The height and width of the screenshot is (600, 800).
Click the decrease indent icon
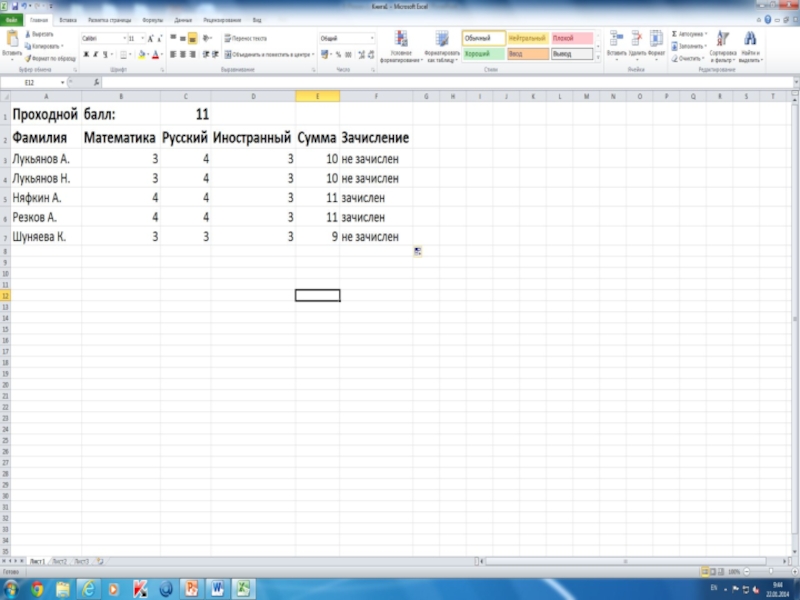click(206, 55)
